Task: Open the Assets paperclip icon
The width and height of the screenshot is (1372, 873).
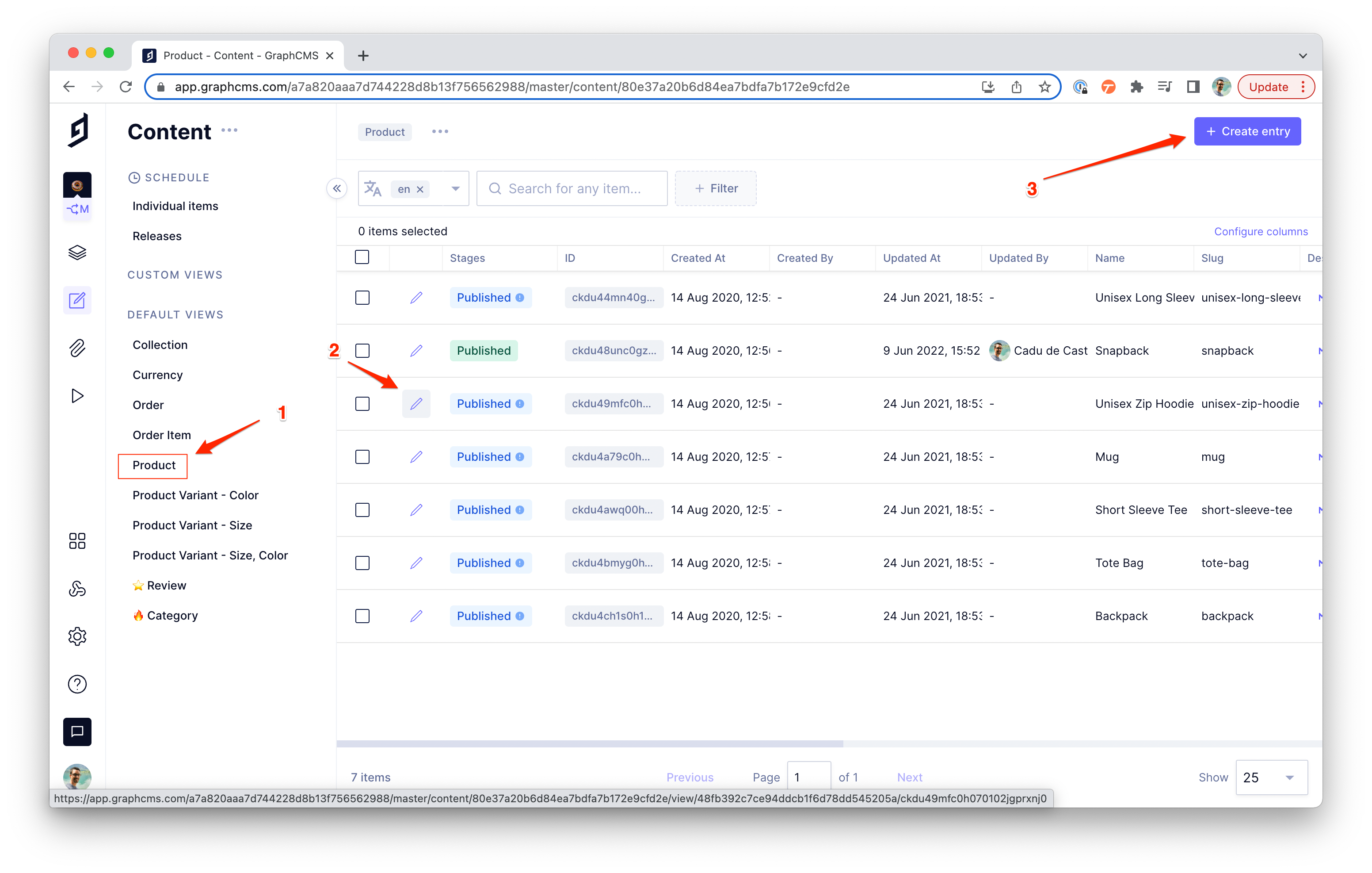Action: coord(77,348)
